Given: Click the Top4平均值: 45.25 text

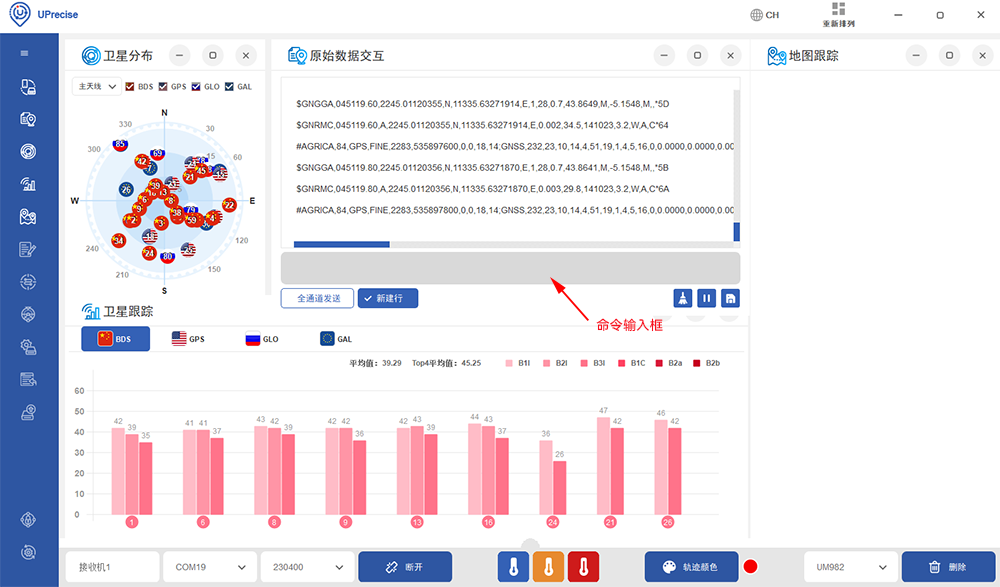Looking at the screenshot, I should 446,363.
